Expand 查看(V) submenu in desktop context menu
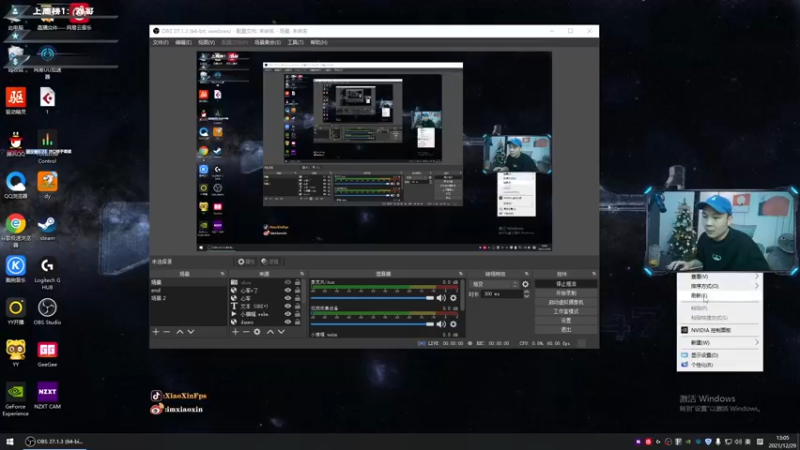 pyautogui.click(x=720, y=277)
